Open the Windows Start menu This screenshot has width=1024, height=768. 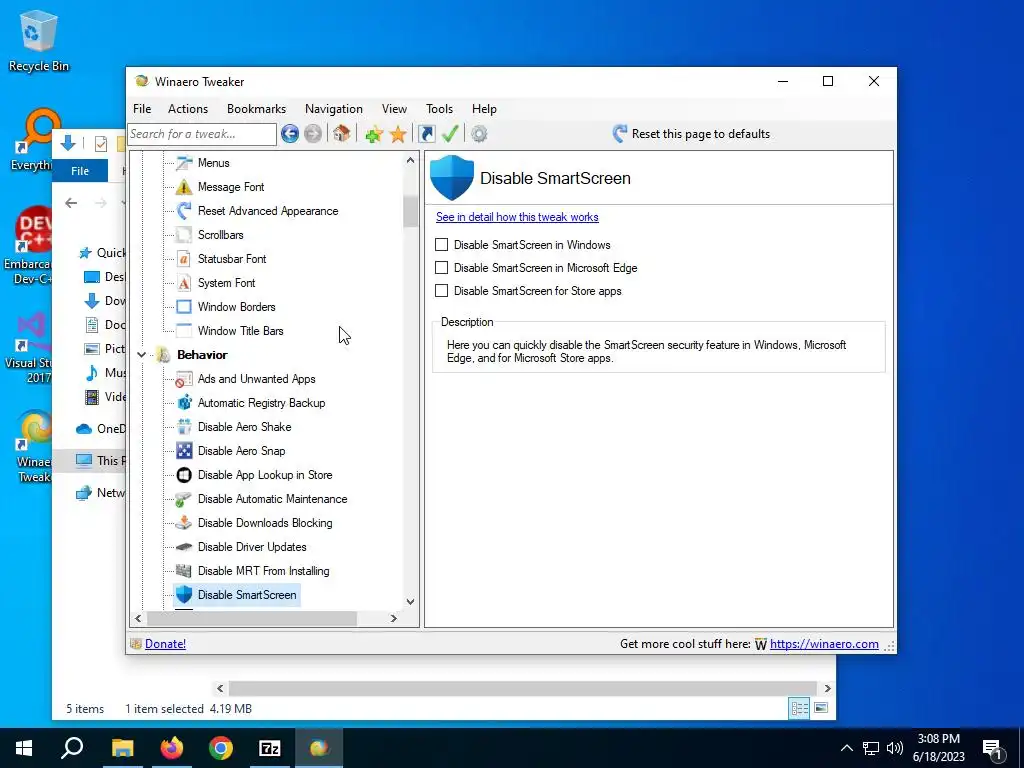tap(24, 748)
